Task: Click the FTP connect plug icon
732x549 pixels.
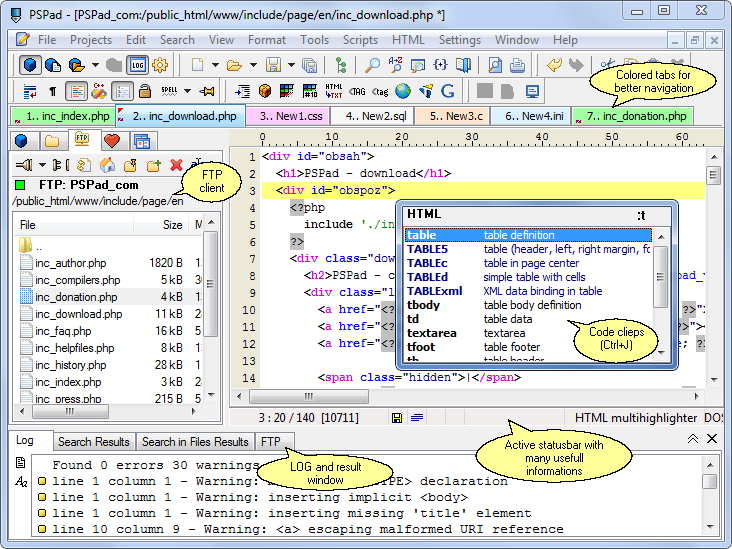Action: [x=23, y=165]
